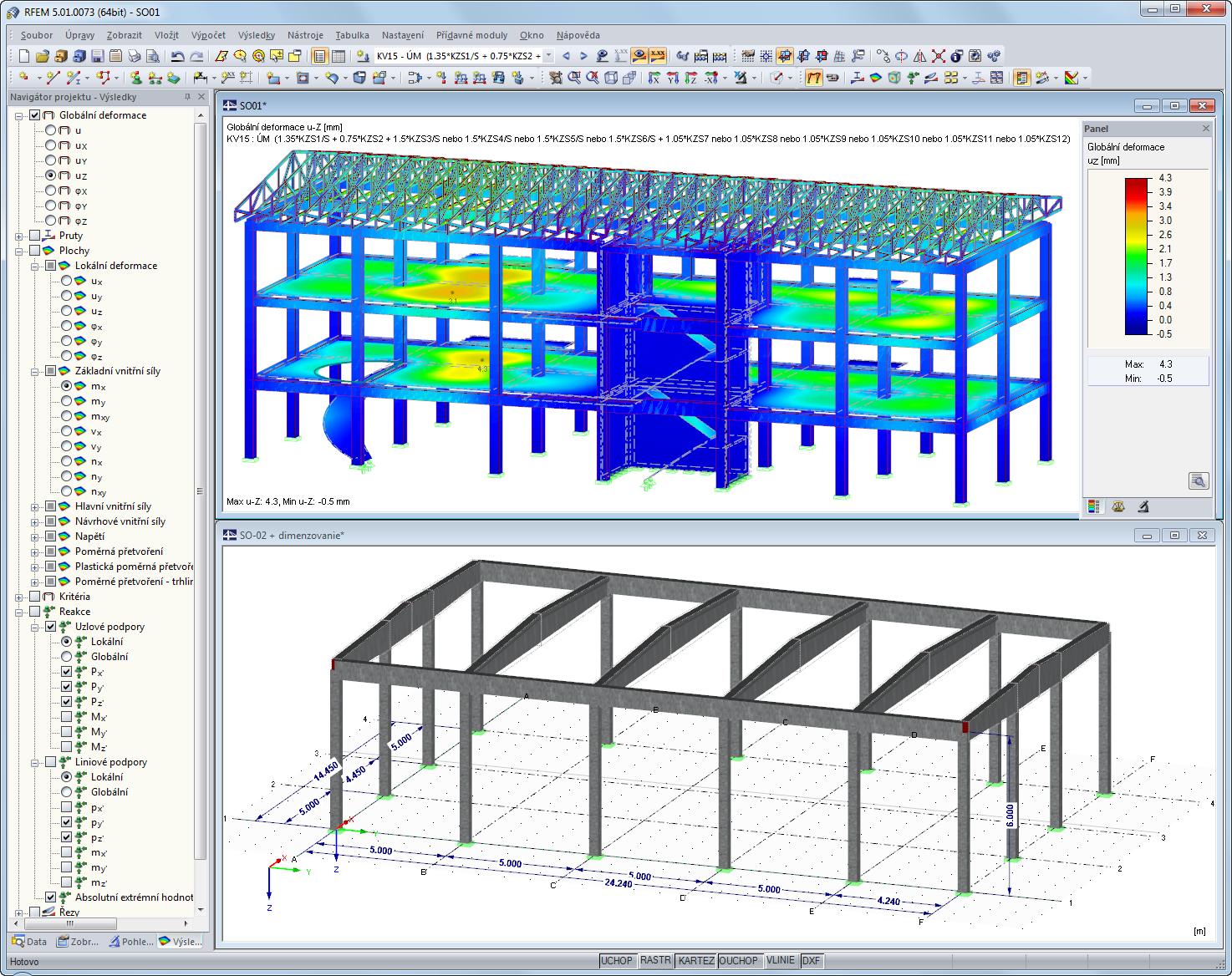This screenshot has width=1232, height=976.
Task: Select the my internal force radio button
Action: [x=67, y=401]
